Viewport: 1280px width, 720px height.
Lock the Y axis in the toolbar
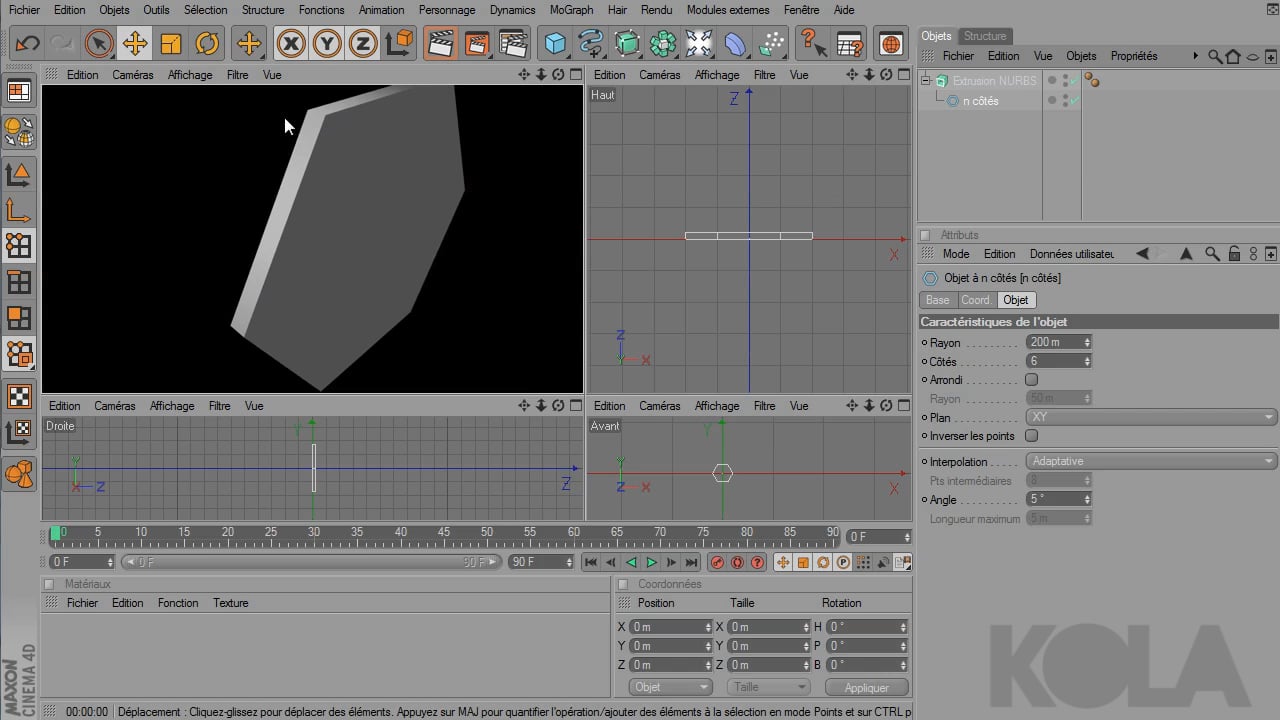325,44
